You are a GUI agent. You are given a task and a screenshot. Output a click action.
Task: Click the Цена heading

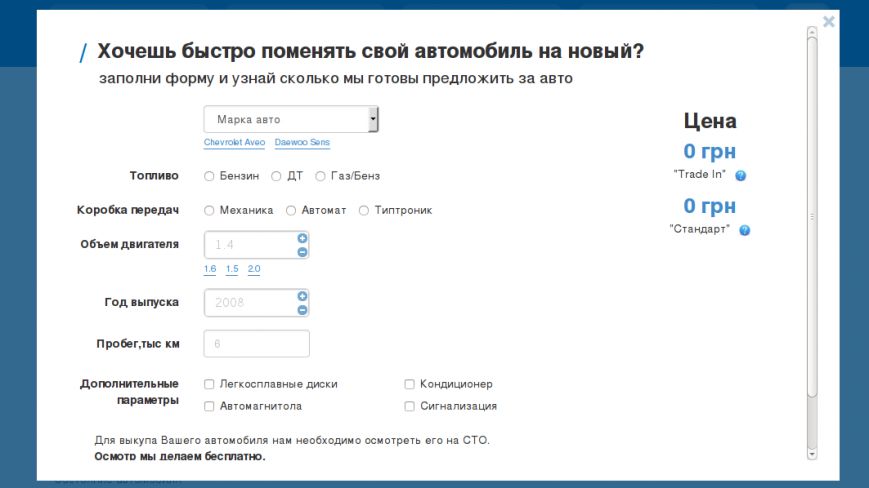(x=710, y=120)
